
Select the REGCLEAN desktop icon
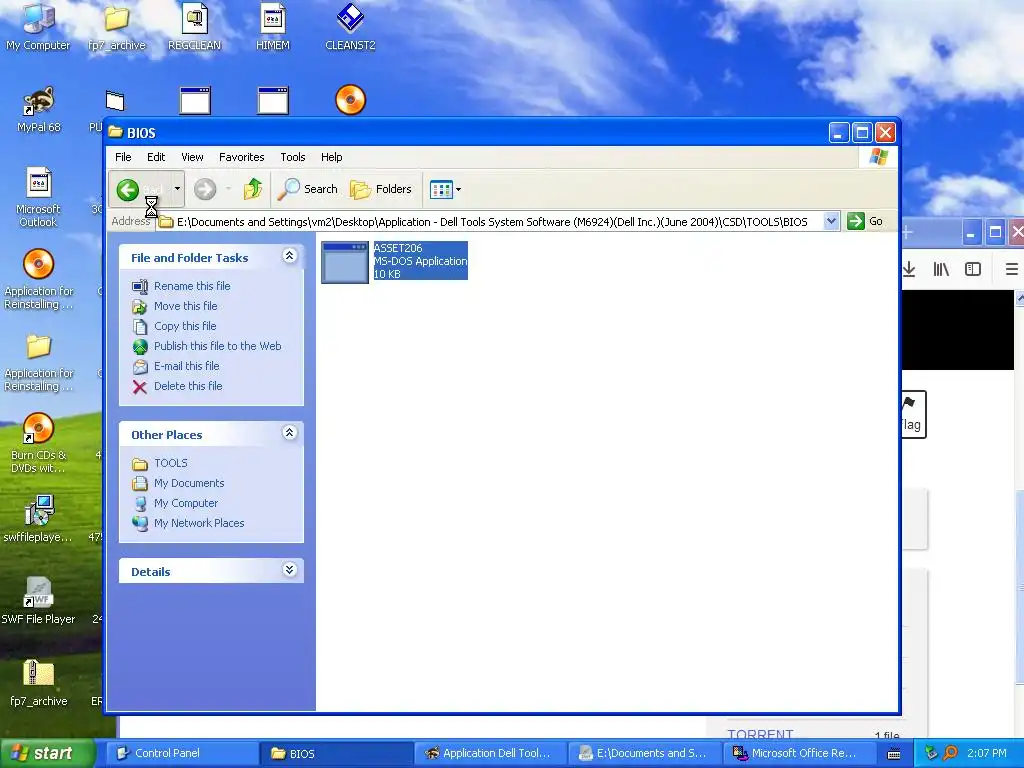pos(195,27)
